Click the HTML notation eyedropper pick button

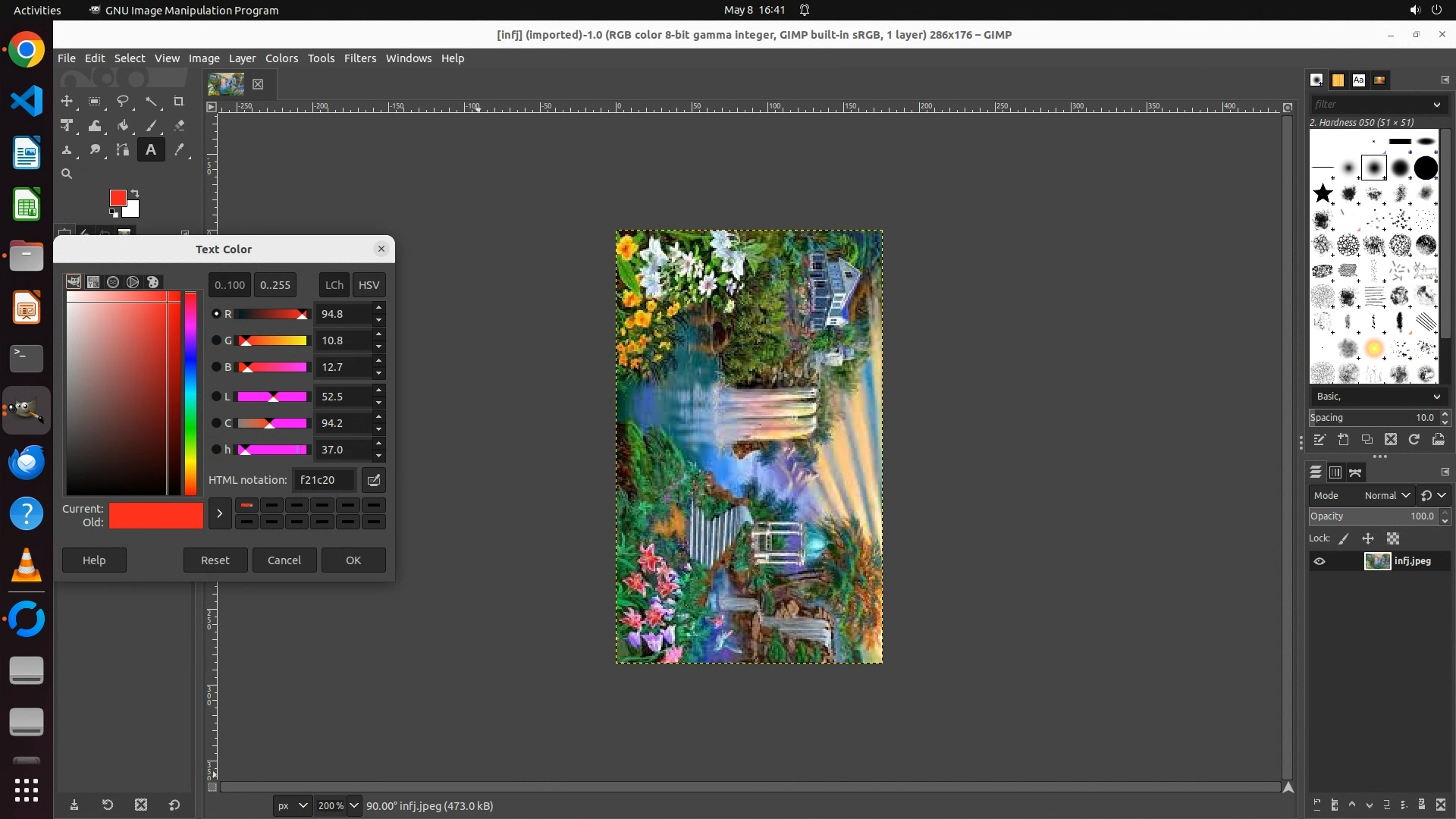coord(373,480)
